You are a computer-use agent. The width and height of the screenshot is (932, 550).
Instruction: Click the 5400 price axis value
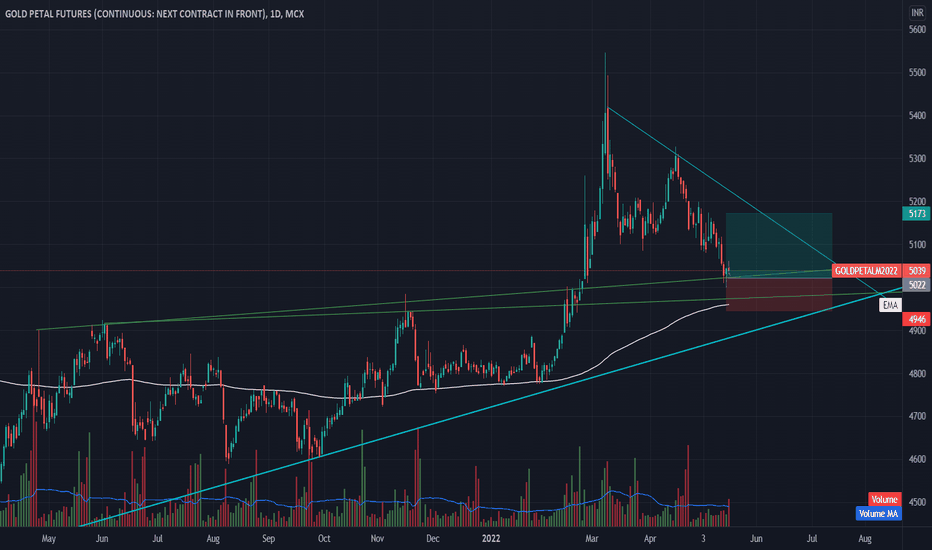[917, 115]
